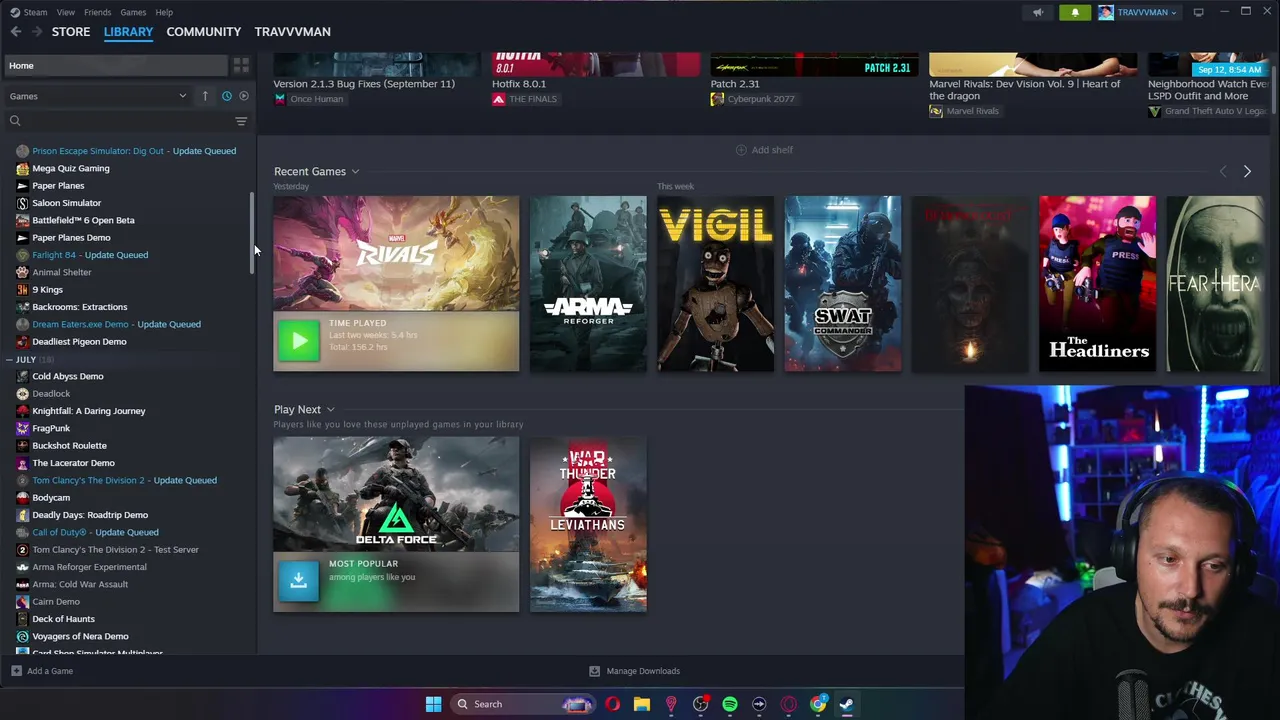This screenshot has height=720, width=1280.
Task: Click the Delta Force download button
Action: [298, 581]
